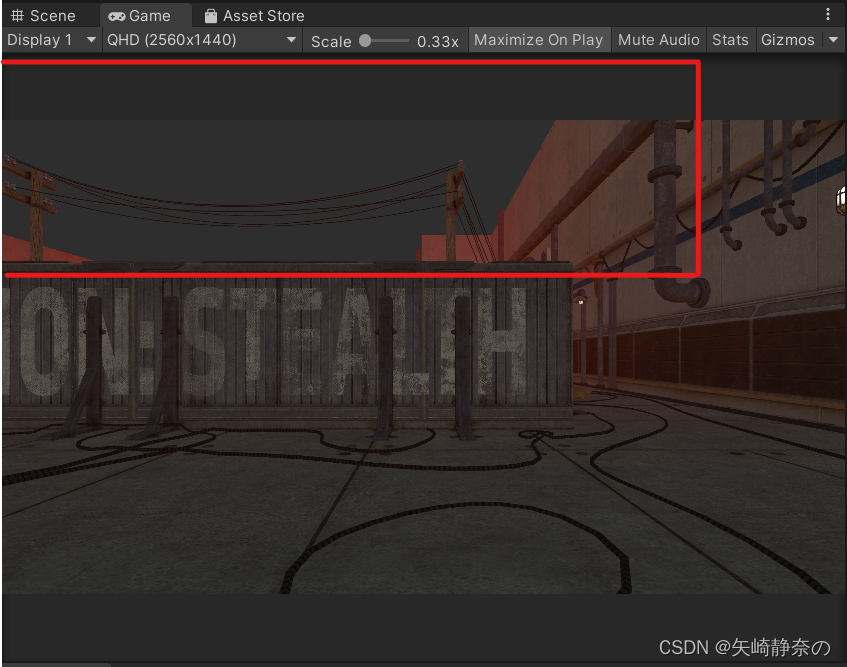Click the Scale slider handle
847x667 pixels.
coord(365,41)
